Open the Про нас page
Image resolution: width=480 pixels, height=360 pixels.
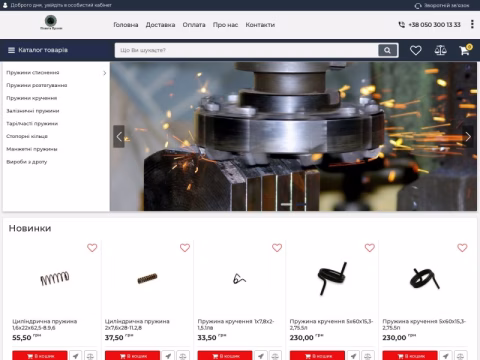226,25
